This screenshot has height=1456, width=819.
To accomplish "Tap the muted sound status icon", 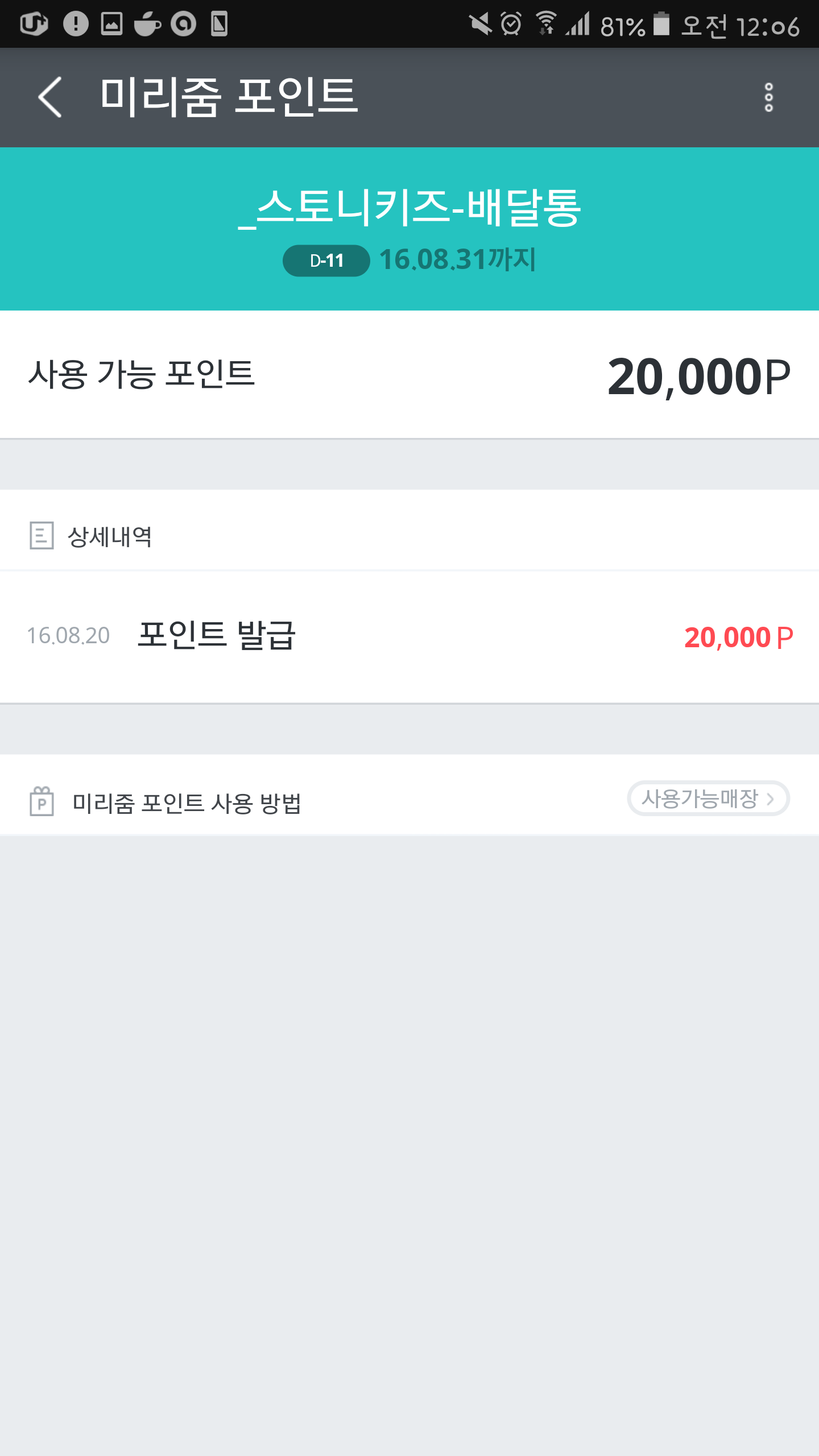I will click(480, 24).
